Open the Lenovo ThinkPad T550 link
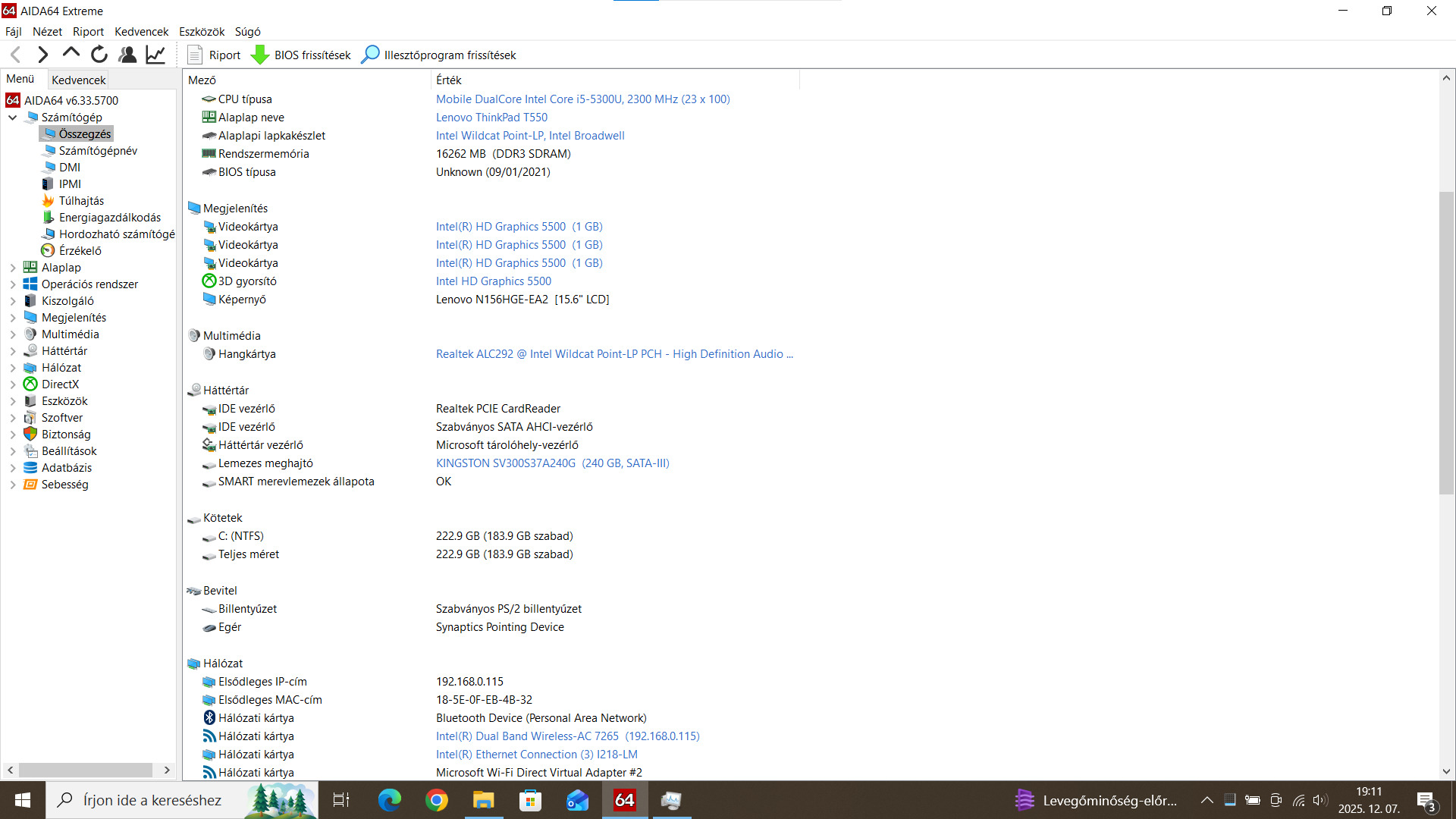This screenshot has width=1456, height=819. pos(491,118)
